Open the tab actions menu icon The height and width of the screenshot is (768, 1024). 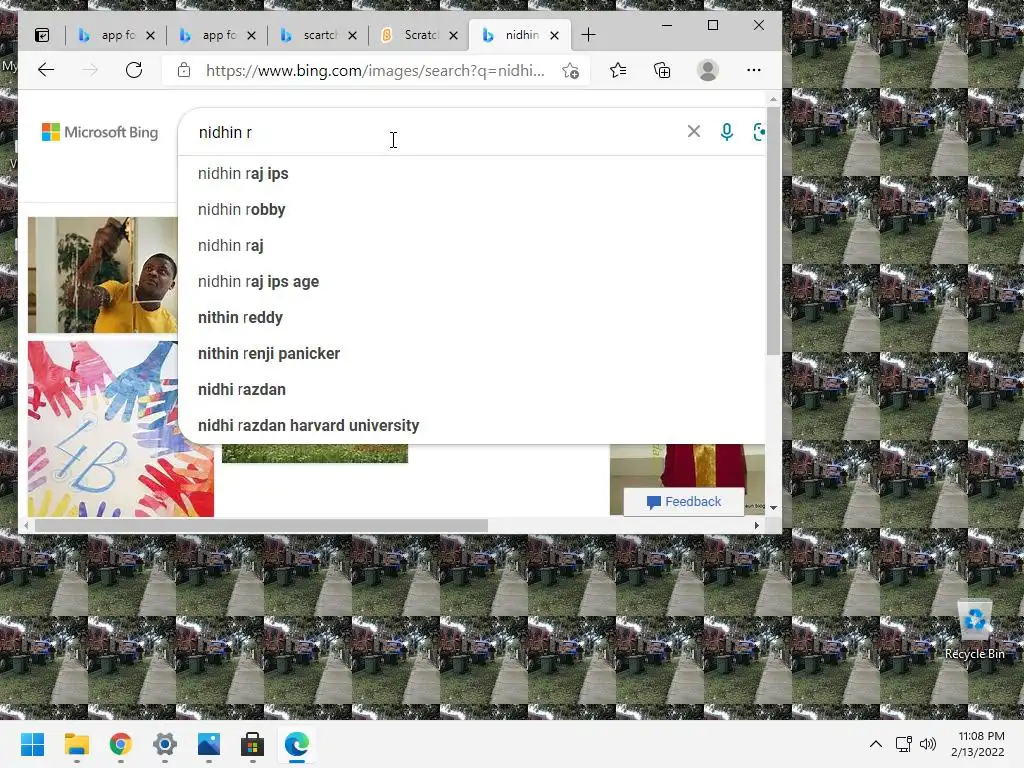42,35
